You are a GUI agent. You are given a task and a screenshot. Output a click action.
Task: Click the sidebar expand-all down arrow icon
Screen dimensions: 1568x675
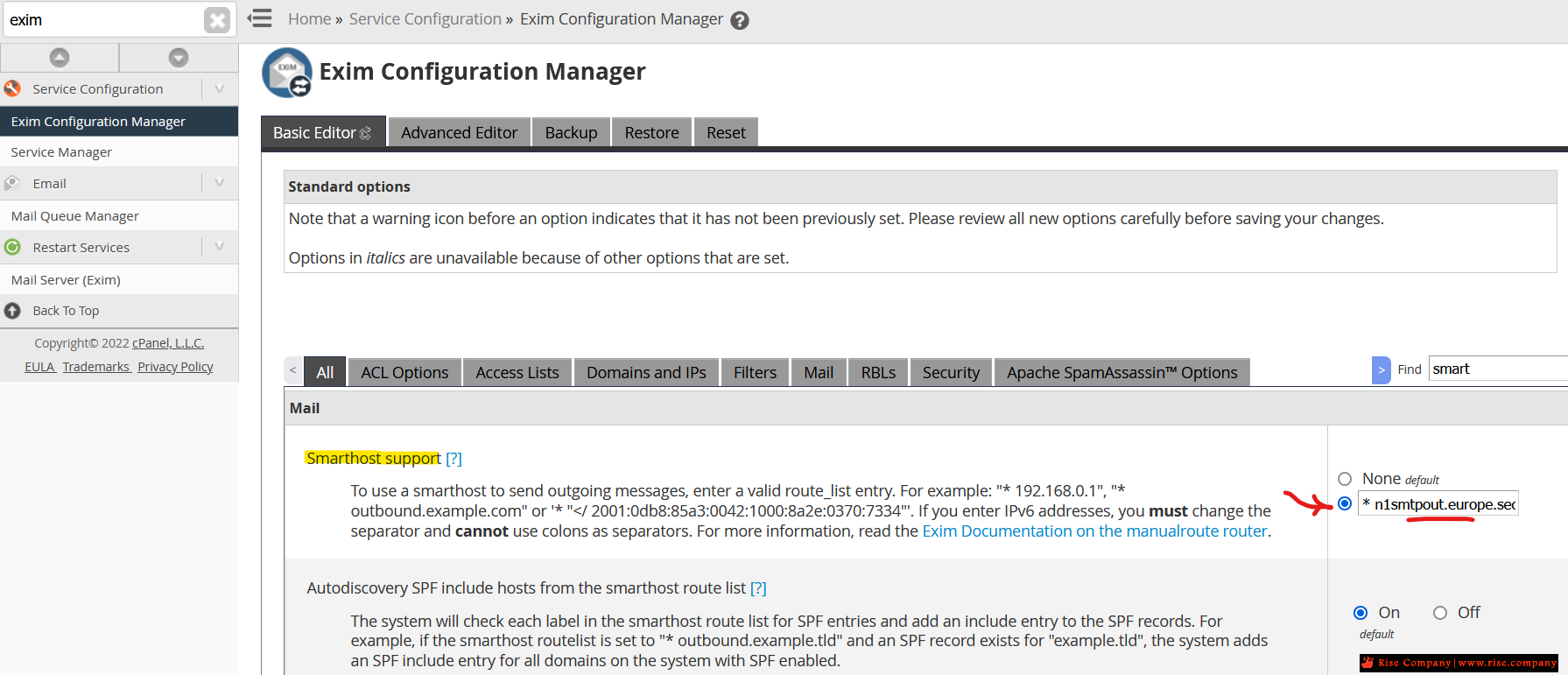(x=179, y=58)
